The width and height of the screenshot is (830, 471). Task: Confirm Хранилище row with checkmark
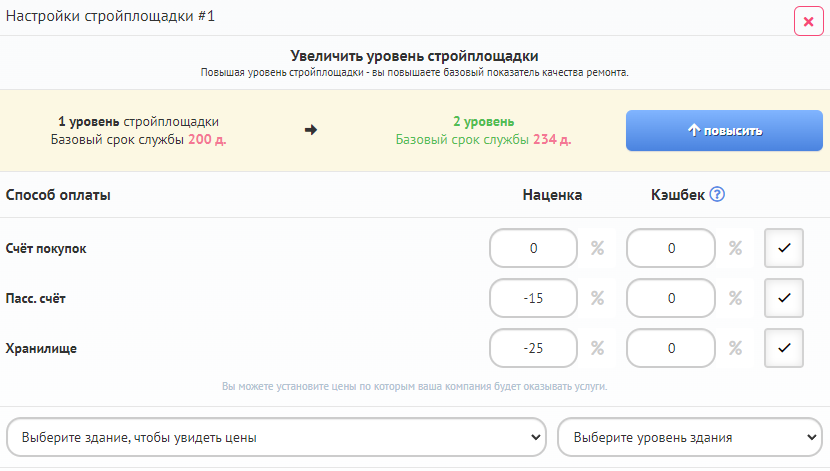click(x=784, y=348)
